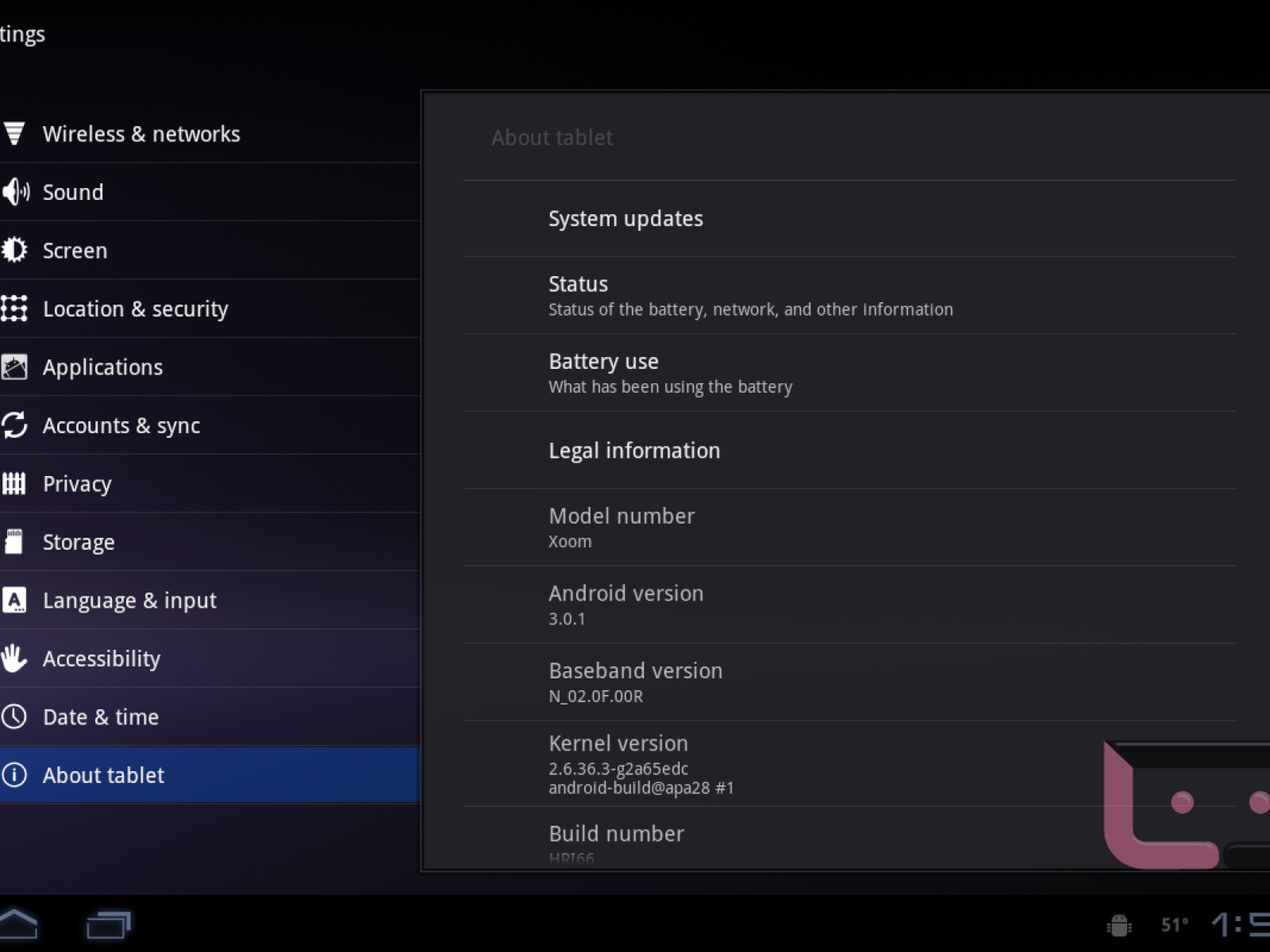
Task: Open Legal information
Action: click(634, 451)
